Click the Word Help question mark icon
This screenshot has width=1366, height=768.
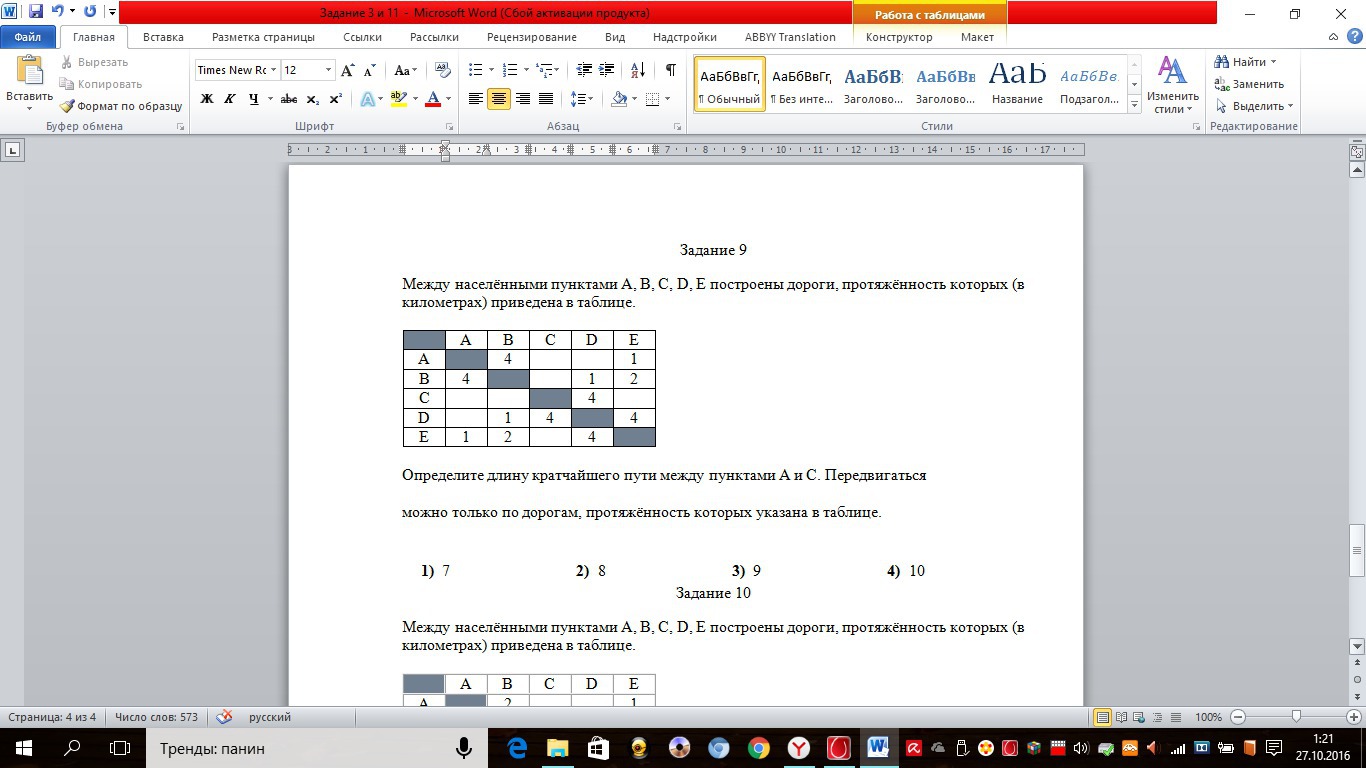click(x=1354, y=37)
